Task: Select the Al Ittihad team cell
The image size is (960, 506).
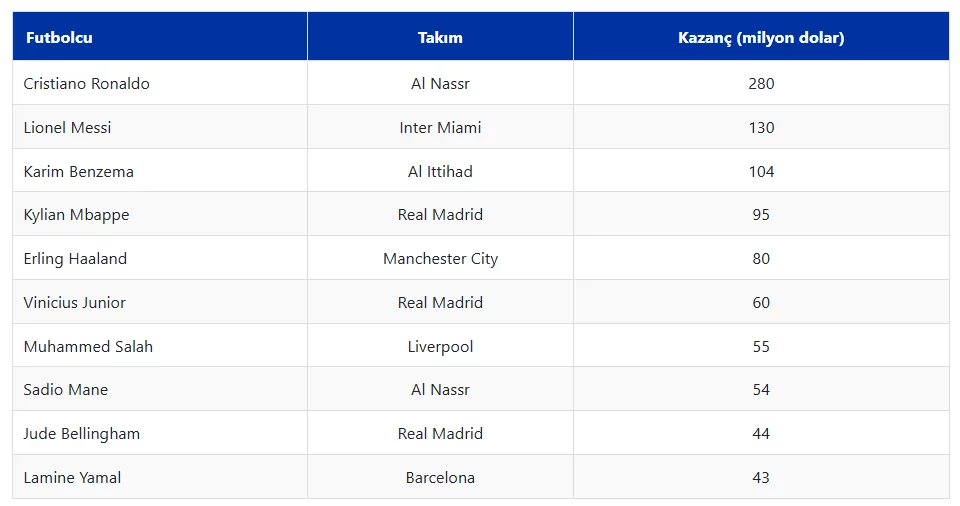Action: [x=440, y=172]
